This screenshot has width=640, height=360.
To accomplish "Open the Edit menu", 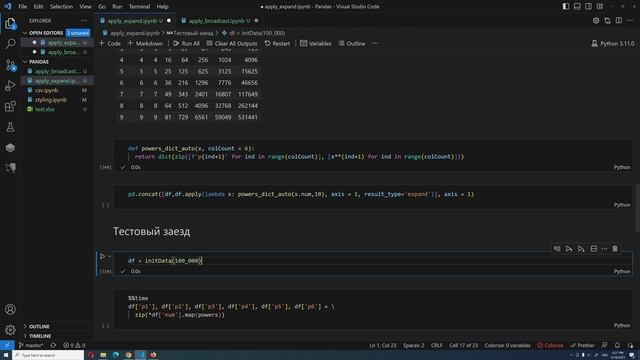I will [38, 7].
